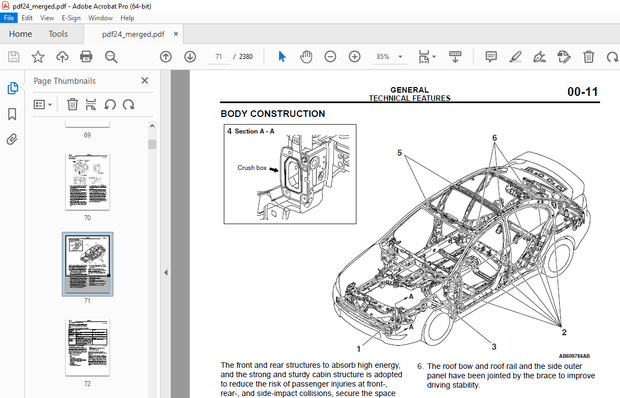Click the page number input field
Image resolution: width=620 pixels, height=398 pixels.
tap(219, 57)
